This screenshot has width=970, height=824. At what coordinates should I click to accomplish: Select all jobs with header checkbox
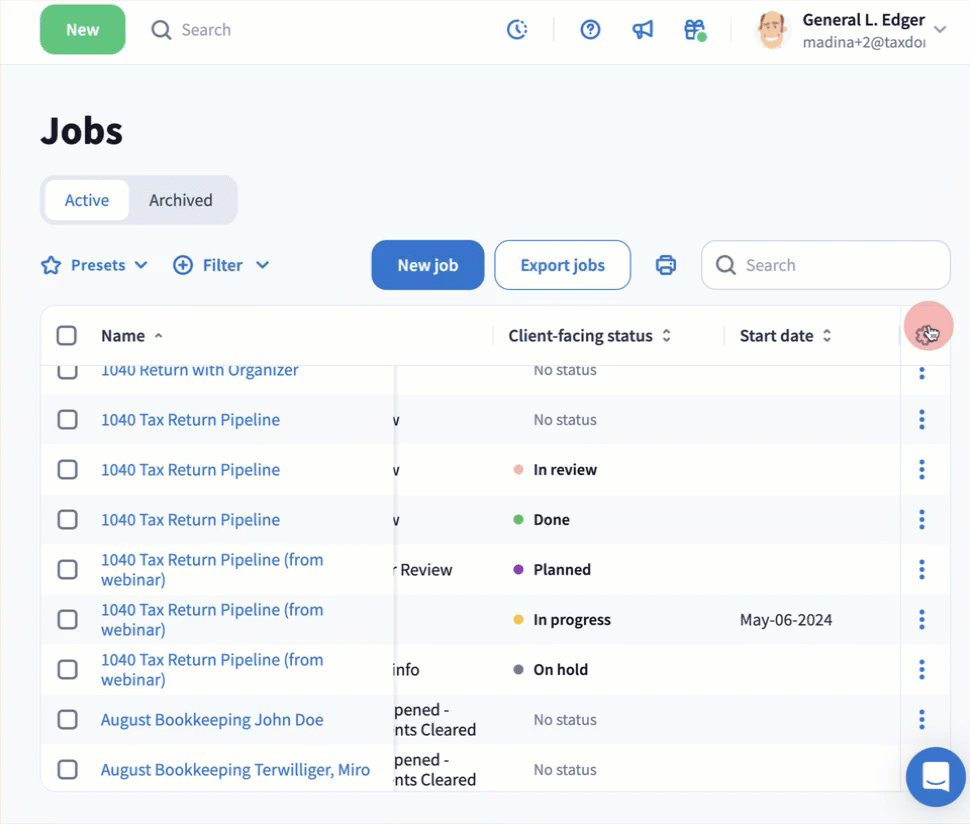point(67,336)
